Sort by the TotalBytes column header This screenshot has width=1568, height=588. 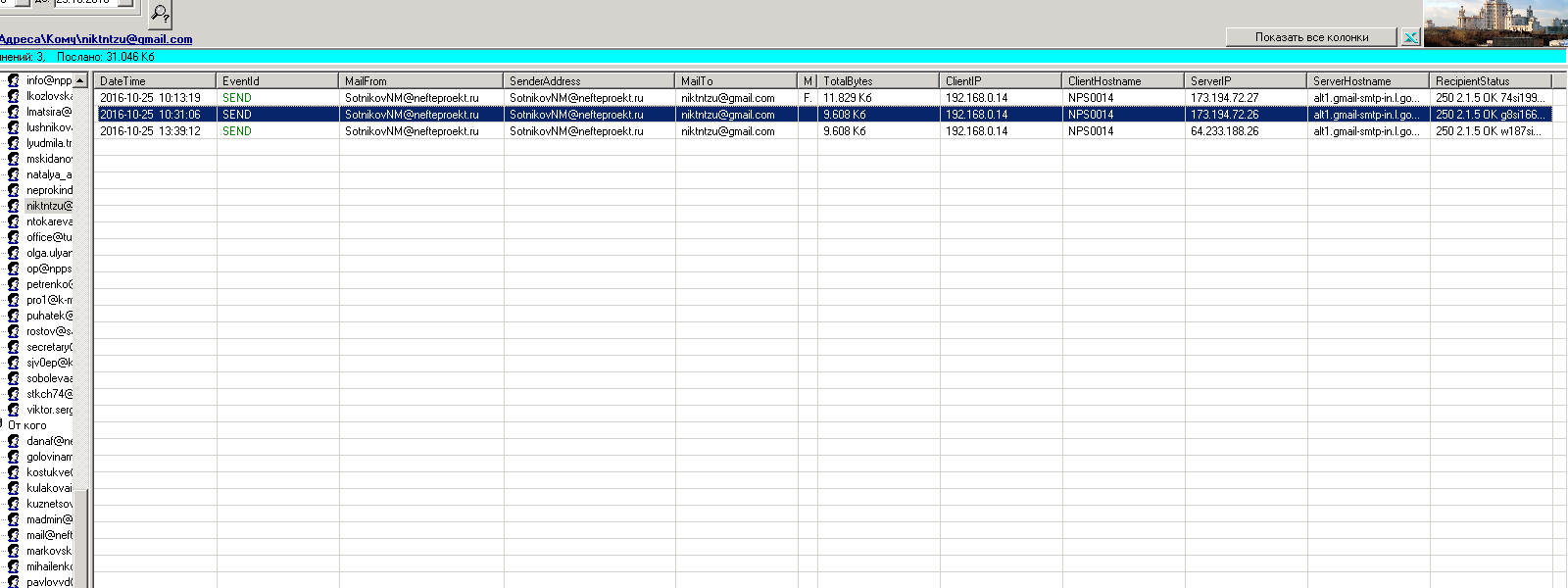tap(878, 80)
